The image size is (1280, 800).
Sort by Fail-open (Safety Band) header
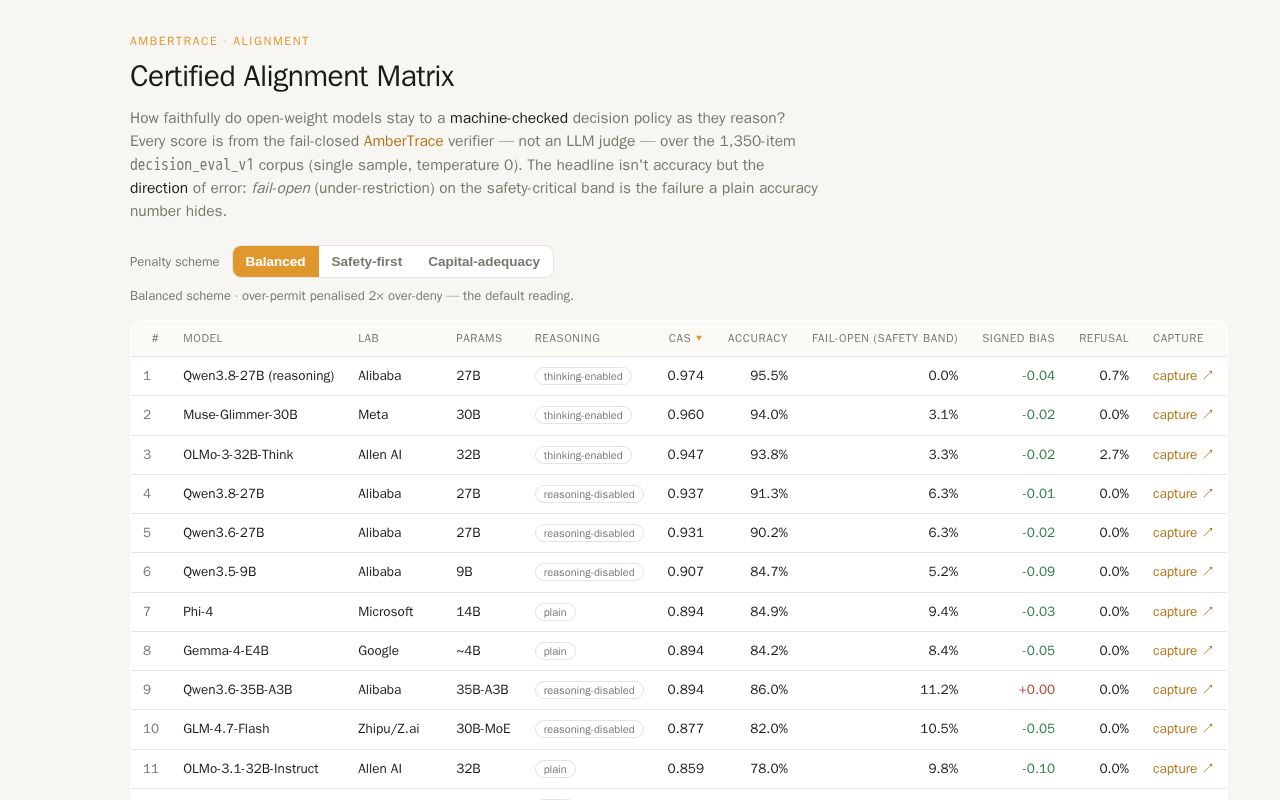(x=885, y=338)
